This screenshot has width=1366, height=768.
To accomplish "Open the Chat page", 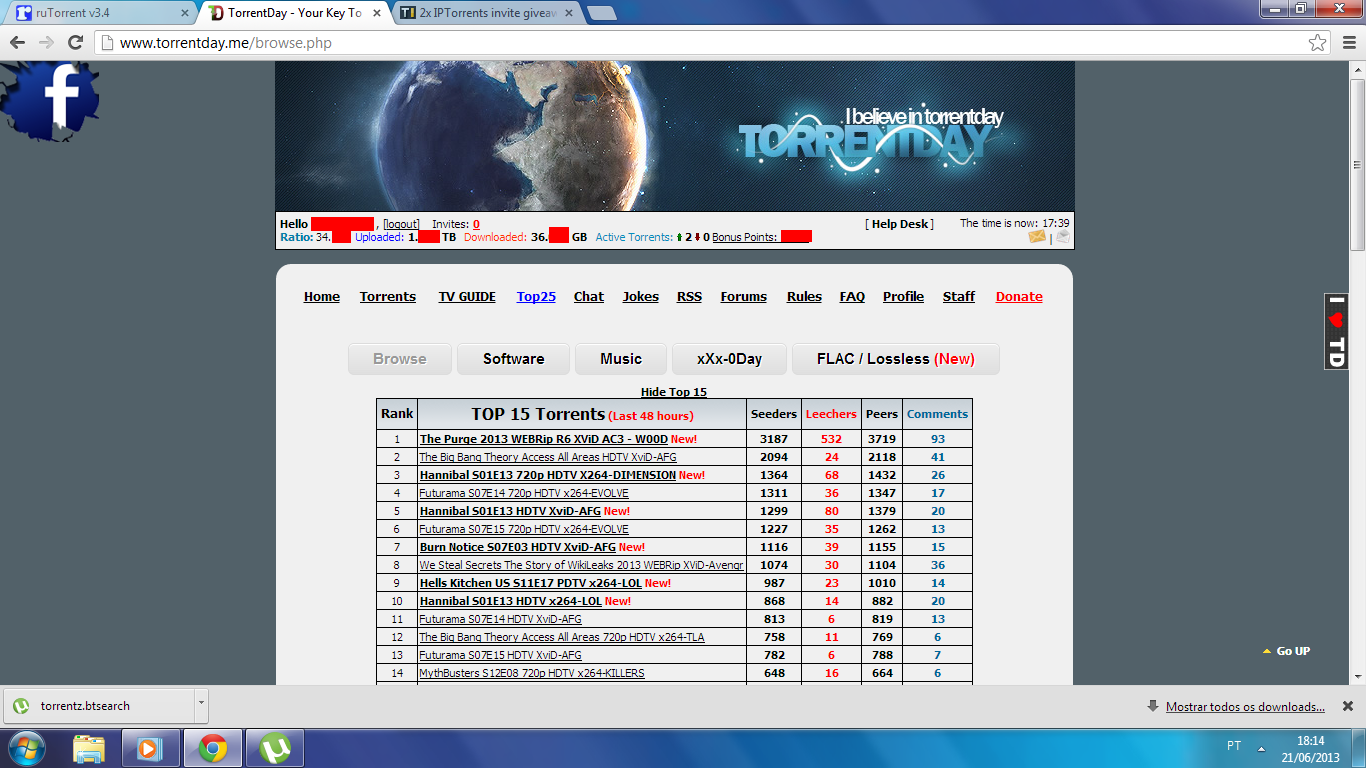I will coord(589,296).
